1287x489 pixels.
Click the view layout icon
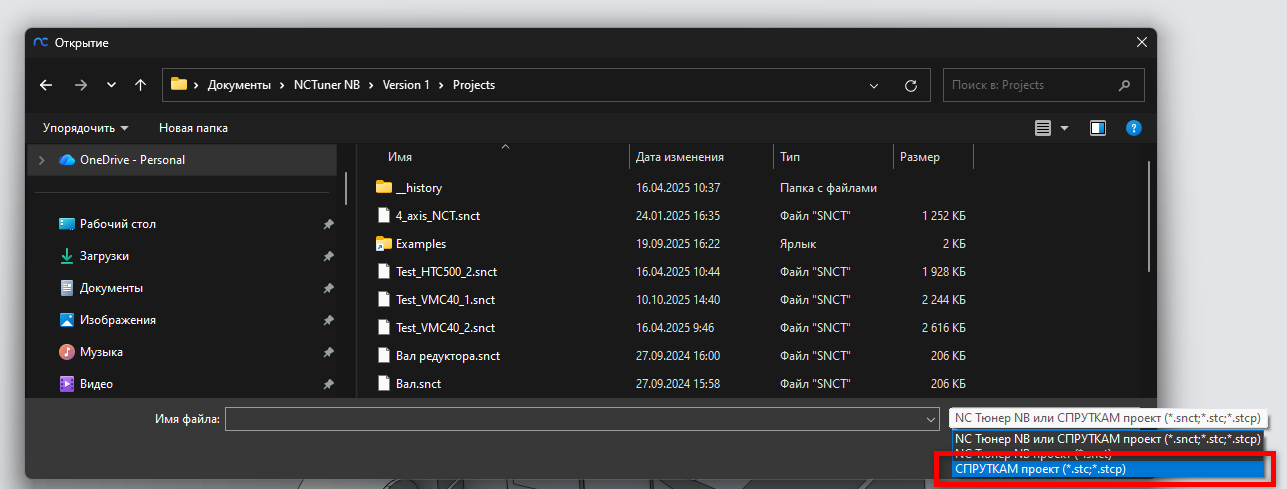(x=1043, y=128)
